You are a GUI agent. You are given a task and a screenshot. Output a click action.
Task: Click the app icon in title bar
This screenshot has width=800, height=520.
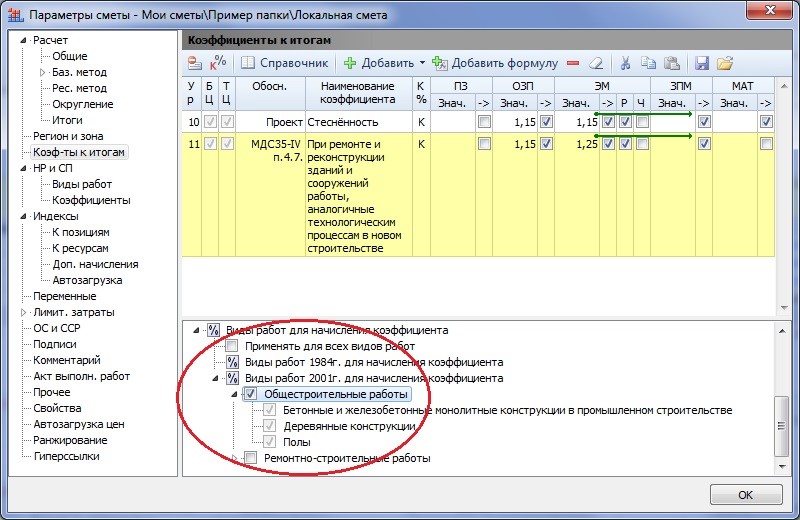coord(15,15)
